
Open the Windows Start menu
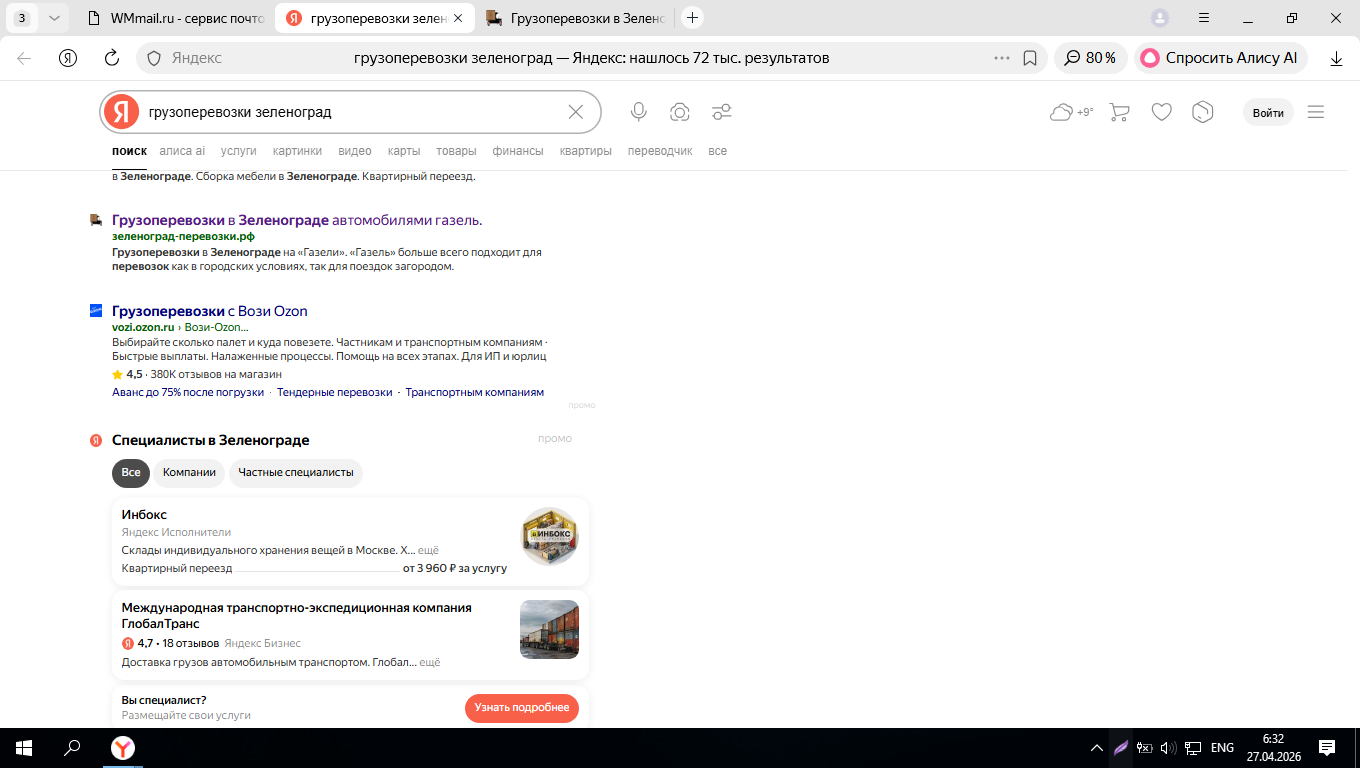pyautogui.click(x=23, y=747)
